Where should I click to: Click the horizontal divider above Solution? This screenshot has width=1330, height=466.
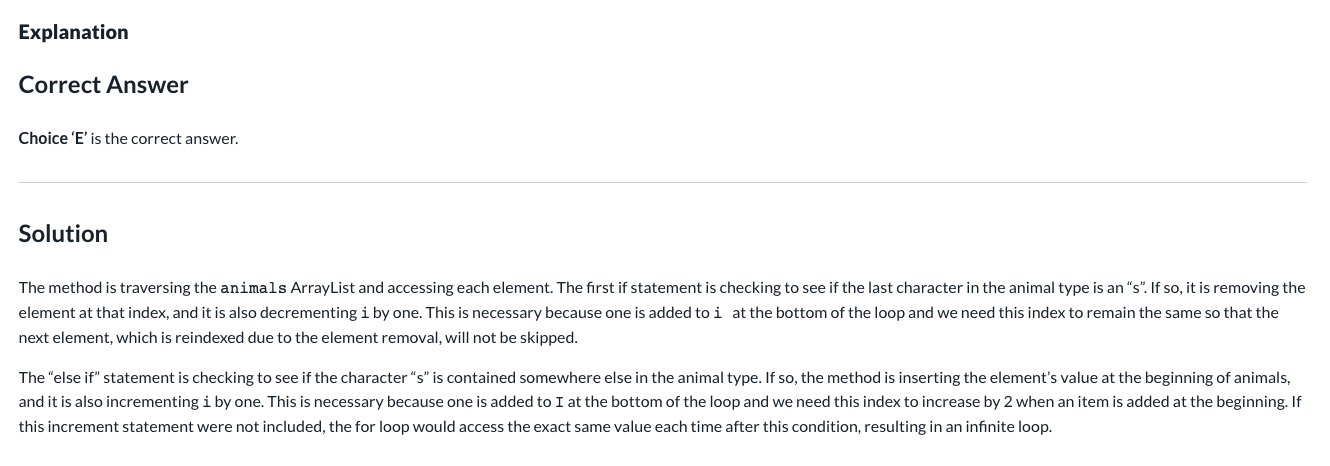[662, 182]
